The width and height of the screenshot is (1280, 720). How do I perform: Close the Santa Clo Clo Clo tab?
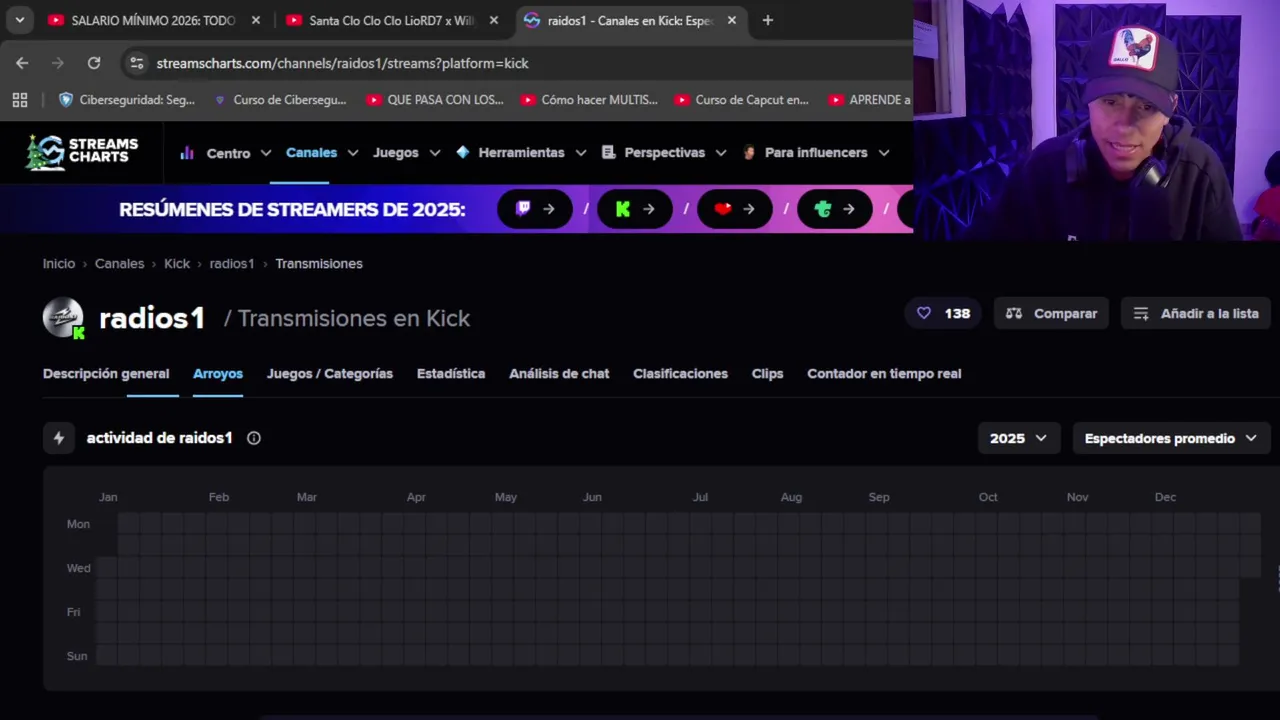[x=493, y=20]
